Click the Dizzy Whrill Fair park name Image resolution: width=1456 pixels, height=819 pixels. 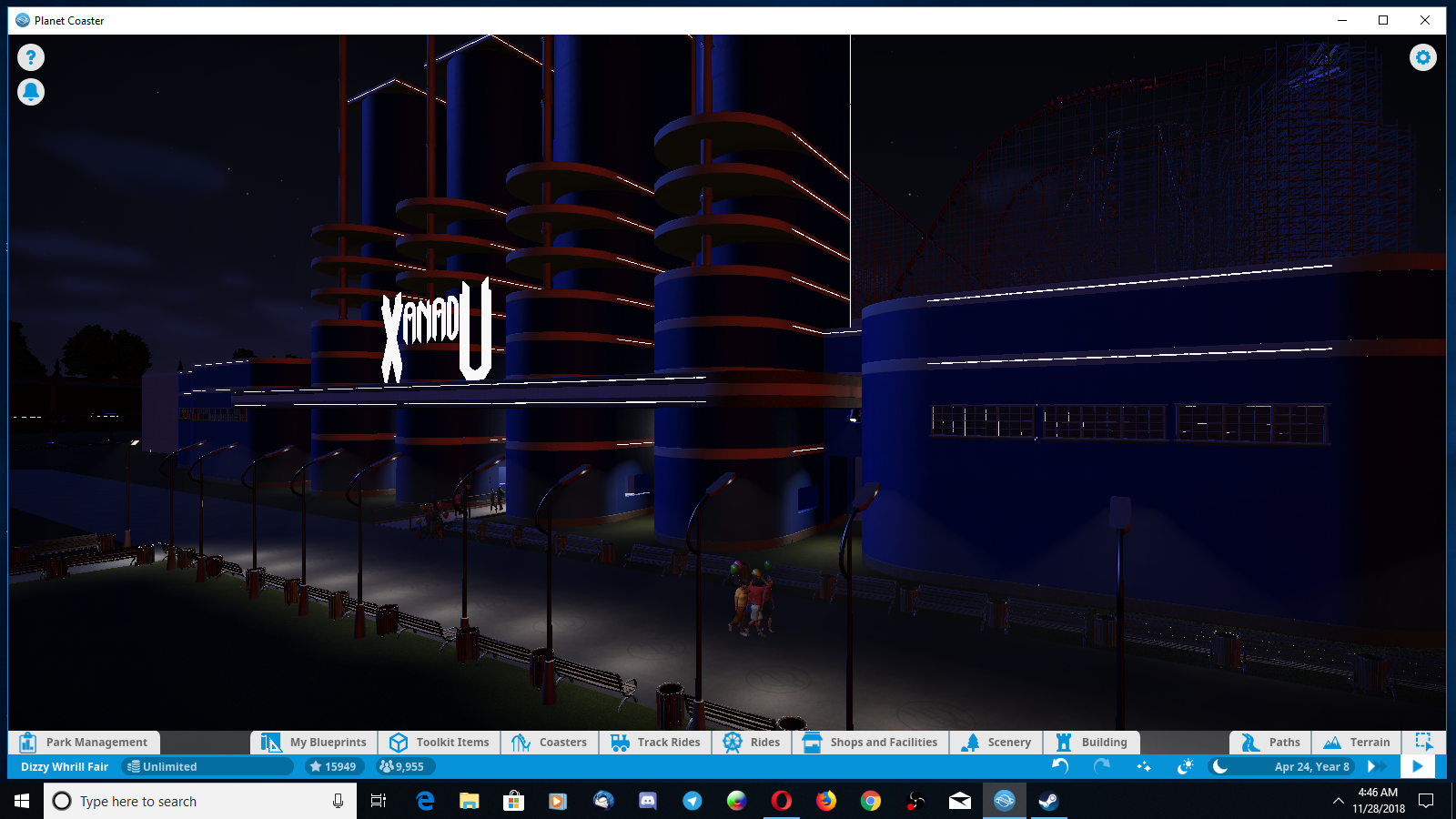point(65,766)
